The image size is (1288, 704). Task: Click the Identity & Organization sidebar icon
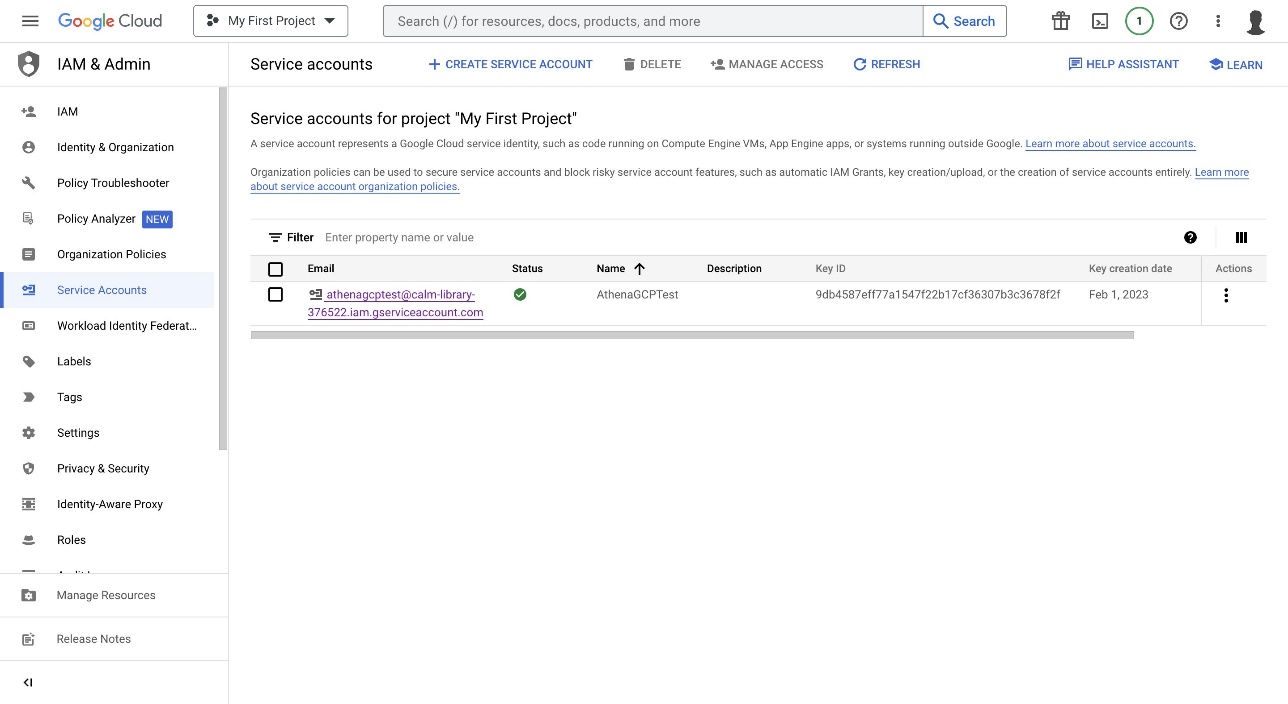[x=29, y=147]
